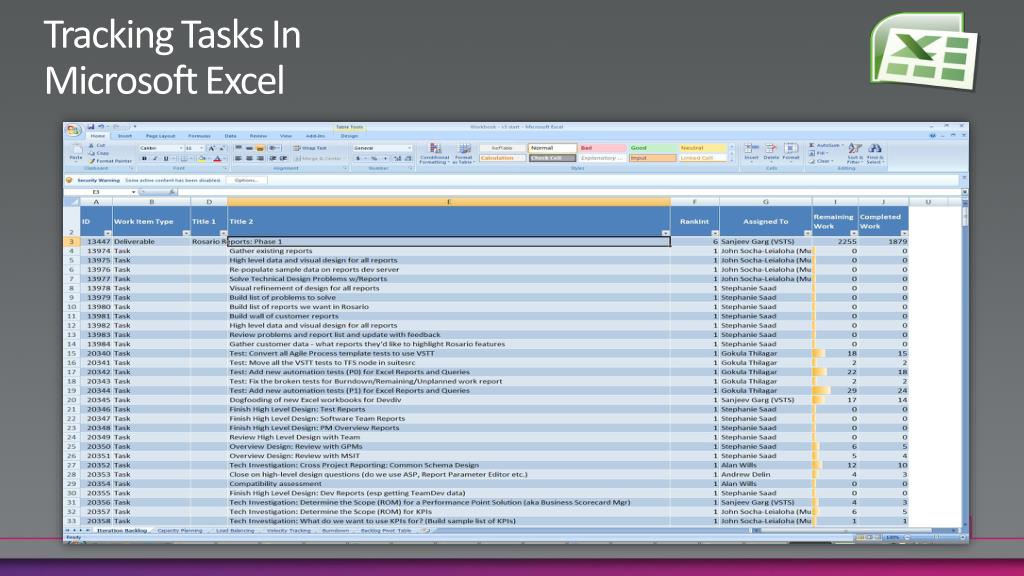Click the Align Text Left icon
The image size is (1024, 576).
coord(238,159)
